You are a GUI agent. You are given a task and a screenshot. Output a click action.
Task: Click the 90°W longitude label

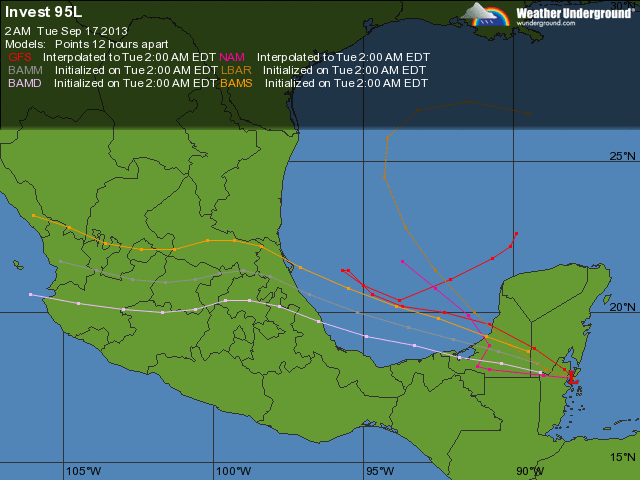coord(529,471)
